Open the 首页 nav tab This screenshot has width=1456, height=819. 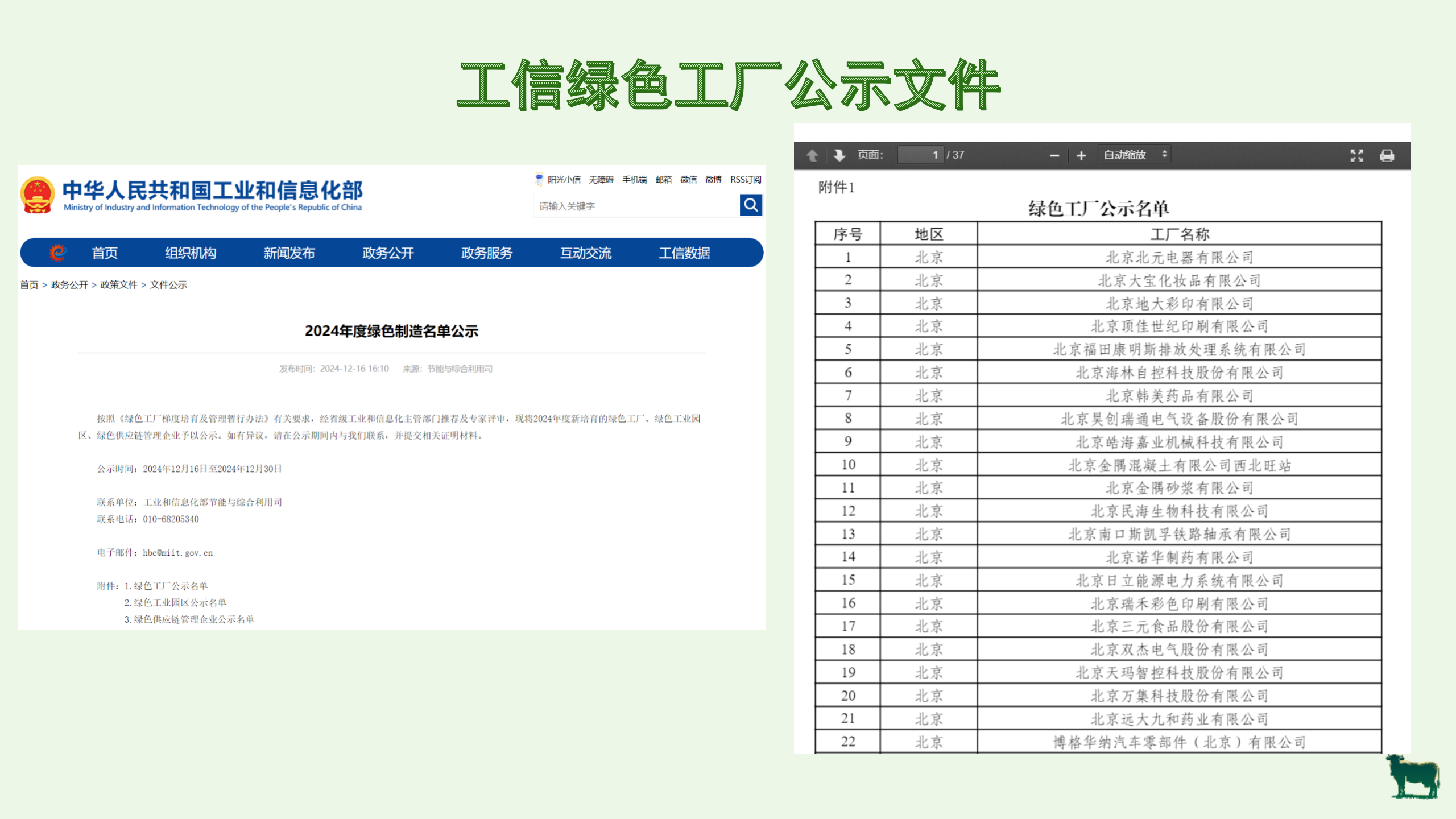(105, 253)
